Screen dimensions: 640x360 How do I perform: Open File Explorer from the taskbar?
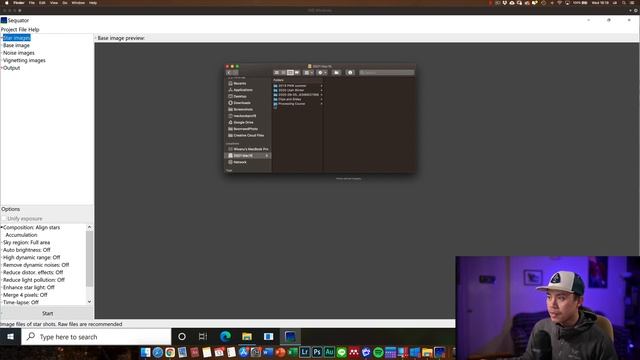coord(247,337)
